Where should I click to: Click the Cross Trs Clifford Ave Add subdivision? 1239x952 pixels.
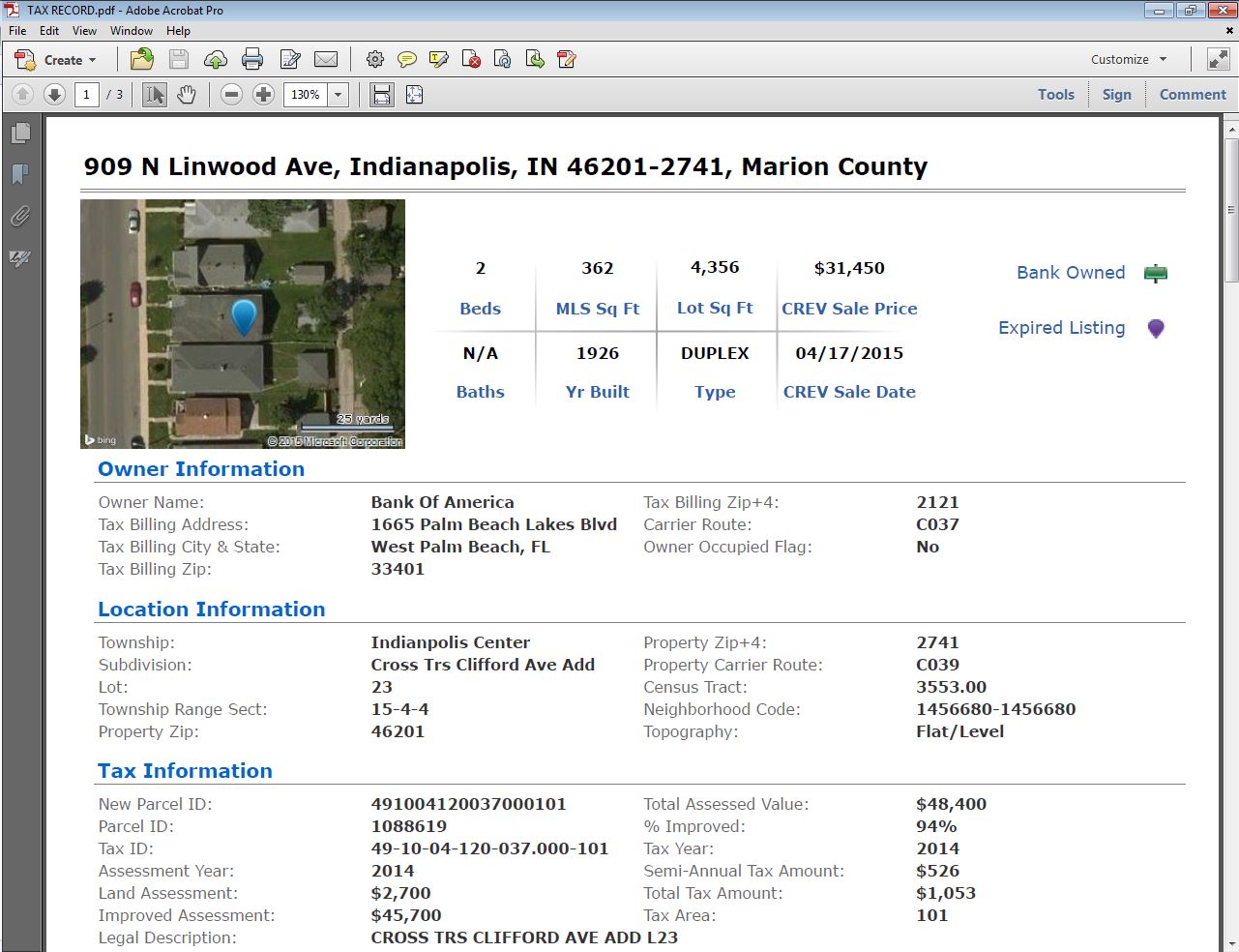(x=484, y=665)
